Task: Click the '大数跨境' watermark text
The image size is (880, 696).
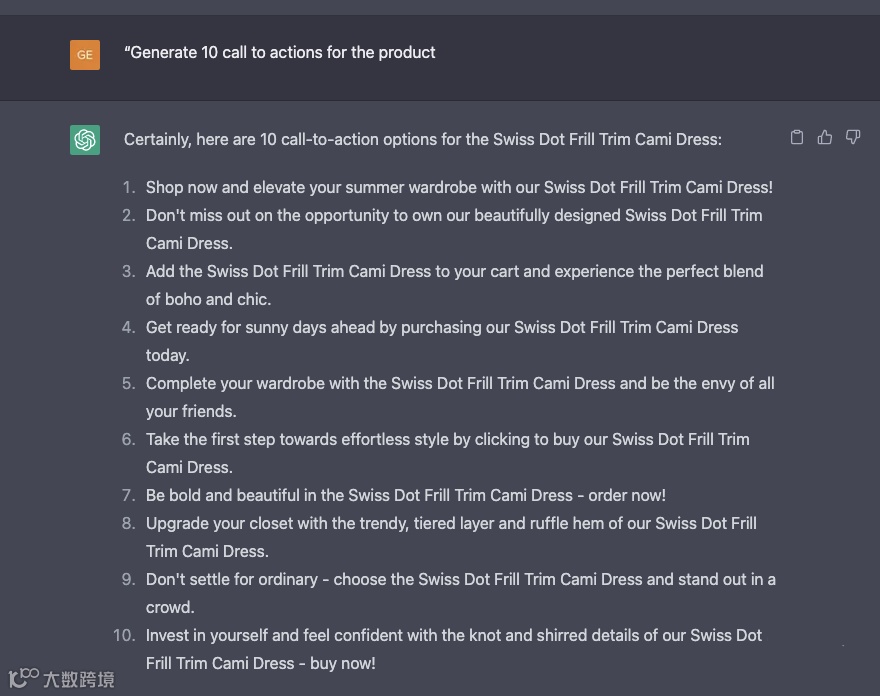Action: pyautogui.click(x=79, y=680)
